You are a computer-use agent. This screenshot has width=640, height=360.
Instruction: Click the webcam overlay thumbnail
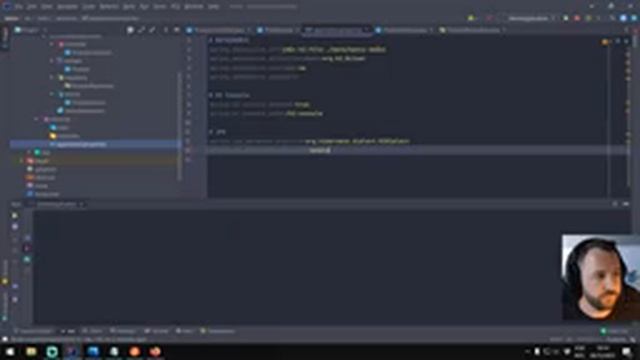(600, 277)
